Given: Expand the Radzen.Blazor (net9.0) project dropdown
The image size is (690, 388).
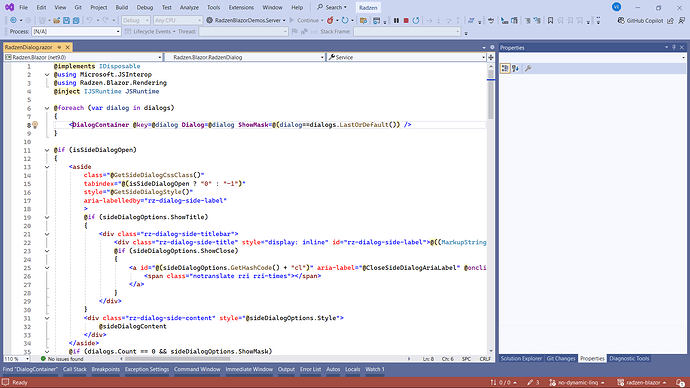Looking at the screenshot, I should [x=83, y=57].
